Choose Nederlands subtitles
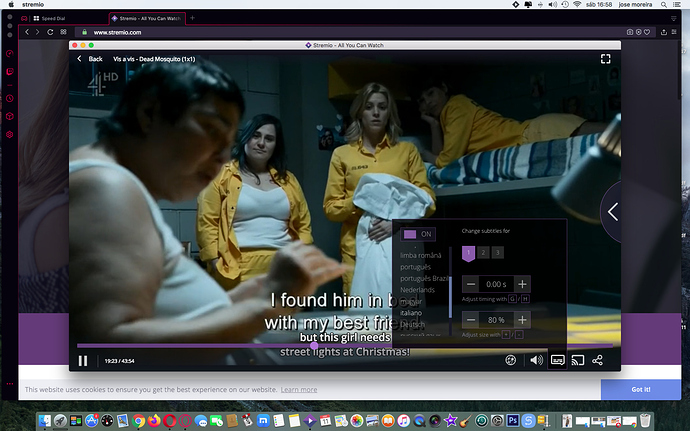 (x=418, y=290)
